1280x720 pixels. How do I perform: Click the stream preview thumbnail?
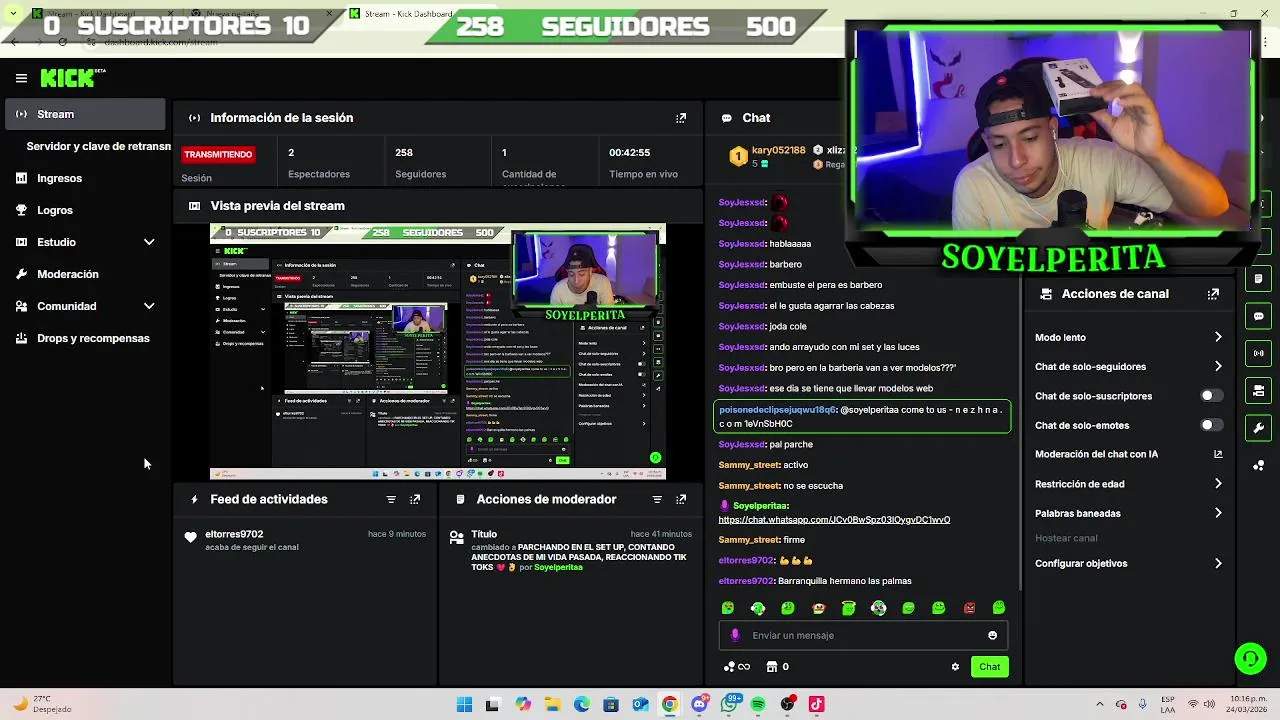tap(437, 352)
